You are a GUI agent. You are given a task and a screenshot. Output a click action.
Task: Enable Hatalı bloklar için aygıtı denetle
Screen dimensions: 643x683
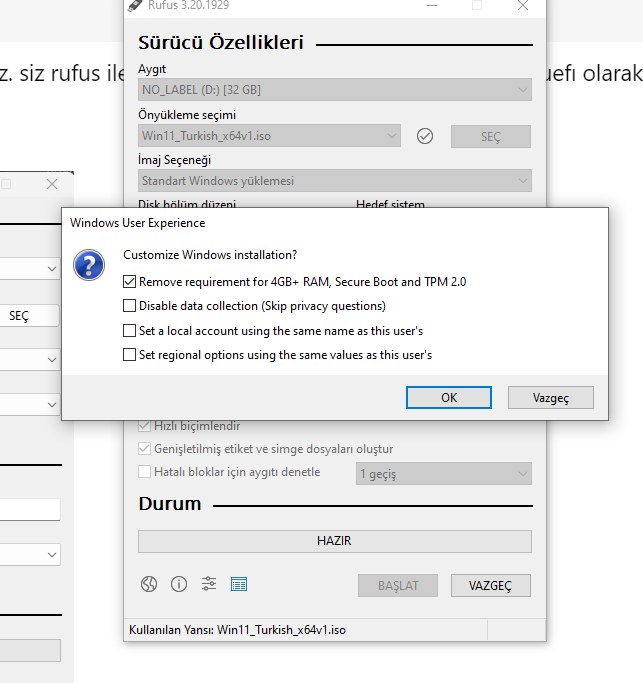pyautogui.click(x=144, y=472)
